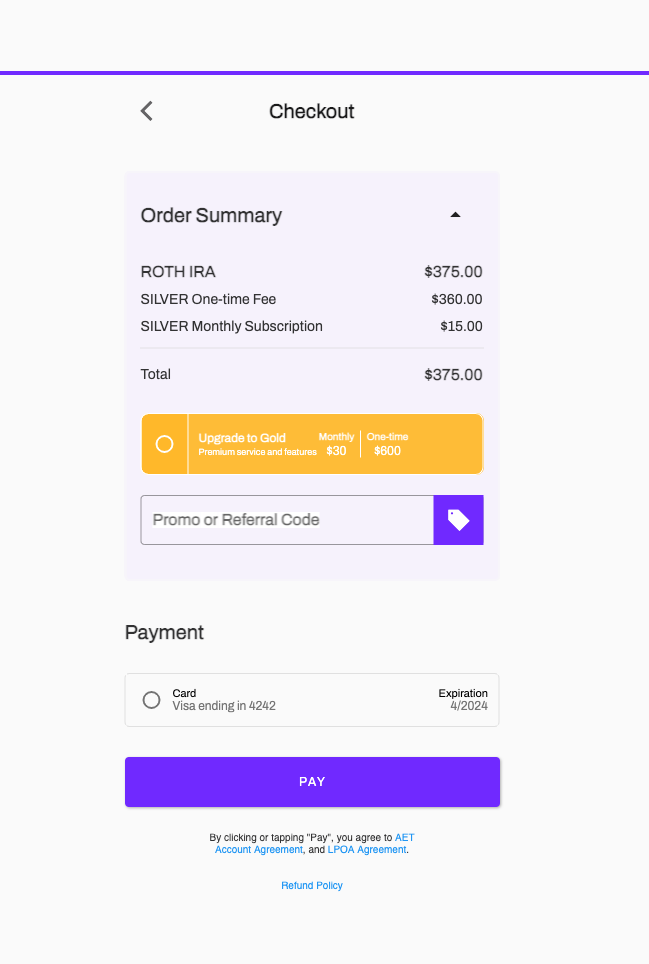Click the Upgrade to Gold banner title

pos(242,438)
